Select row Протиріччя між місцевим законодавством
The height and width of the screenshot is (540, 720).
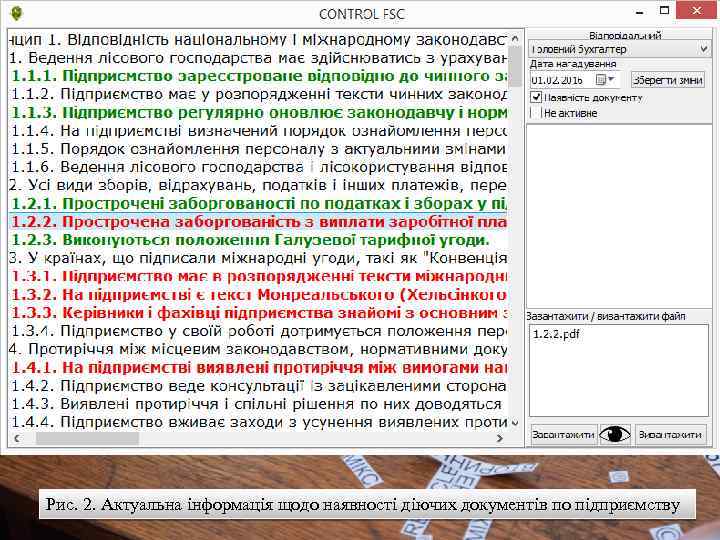coord(258,349)
